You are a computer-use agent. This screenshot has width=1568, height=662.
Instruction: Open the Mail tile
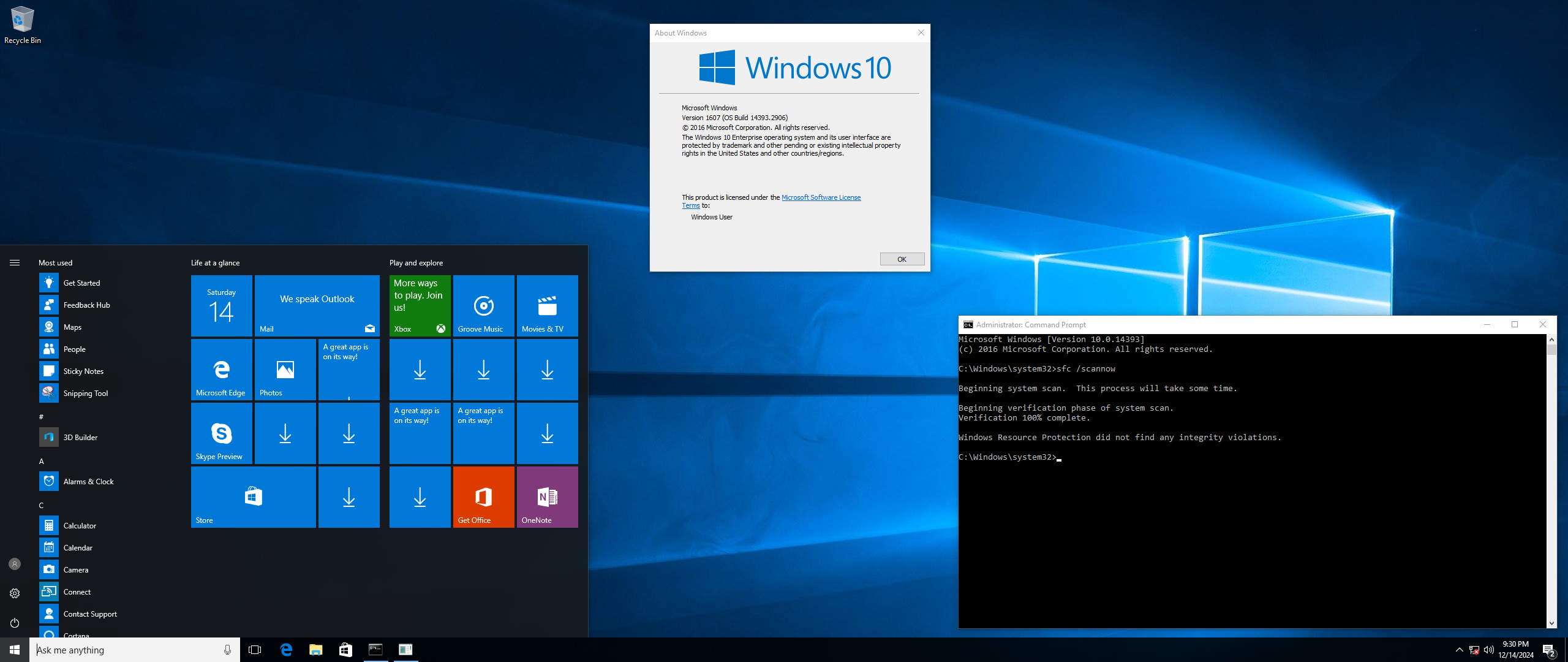(x=317, y=305)
